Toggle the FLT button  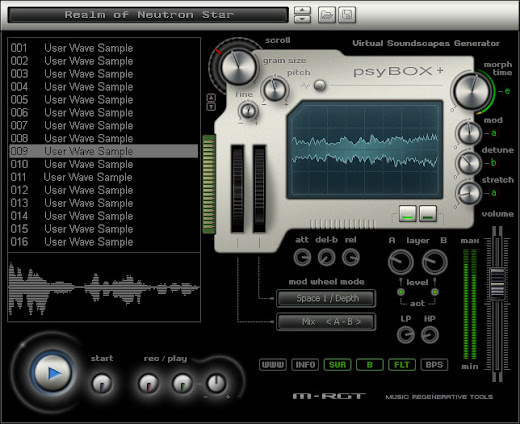pyautogui.click(x=402, y=365)
